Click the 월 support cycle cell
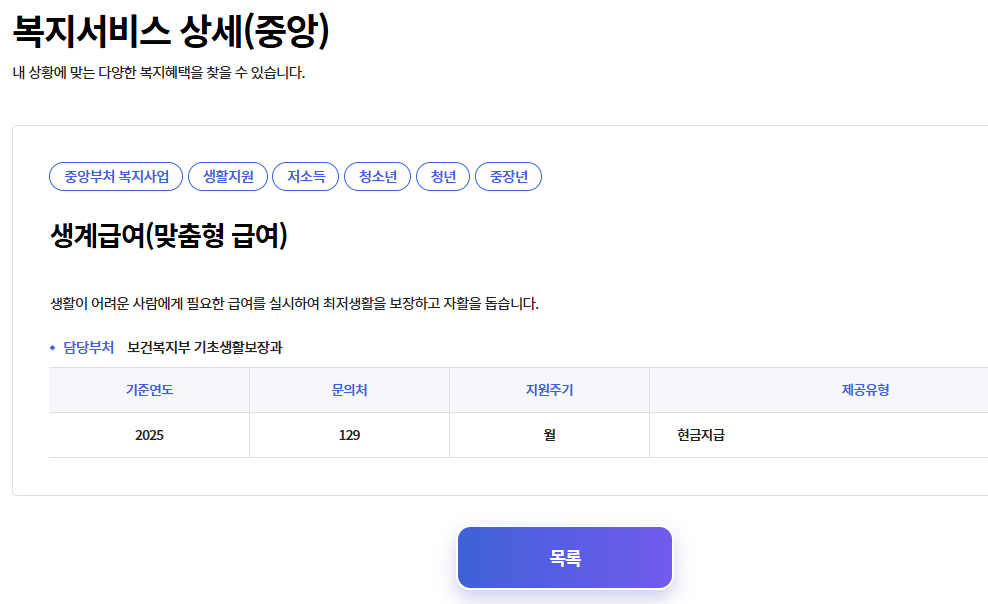Image resolution: width=988 pixels, height=604 pixels. [548, 434]
